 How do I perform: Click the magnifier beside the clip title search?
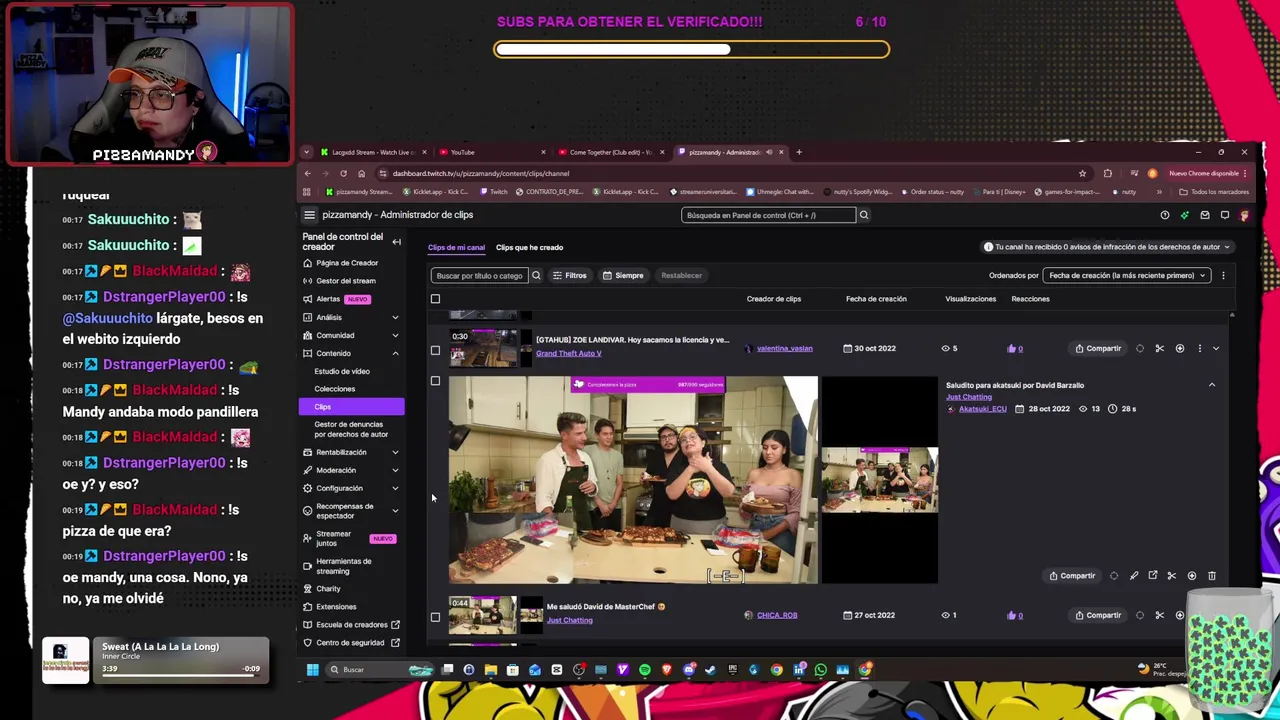[x=536, y=275]
